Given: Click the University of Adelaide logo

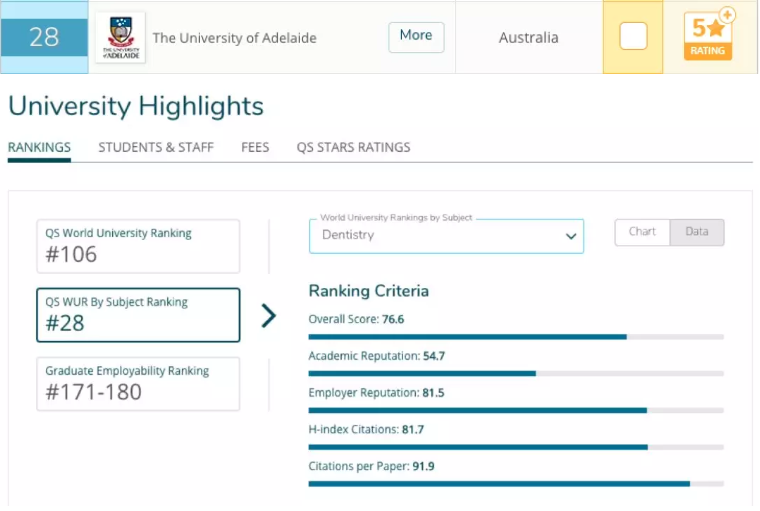Looking at the screenshot, I should pyautogui.click(x=120, y=38).
